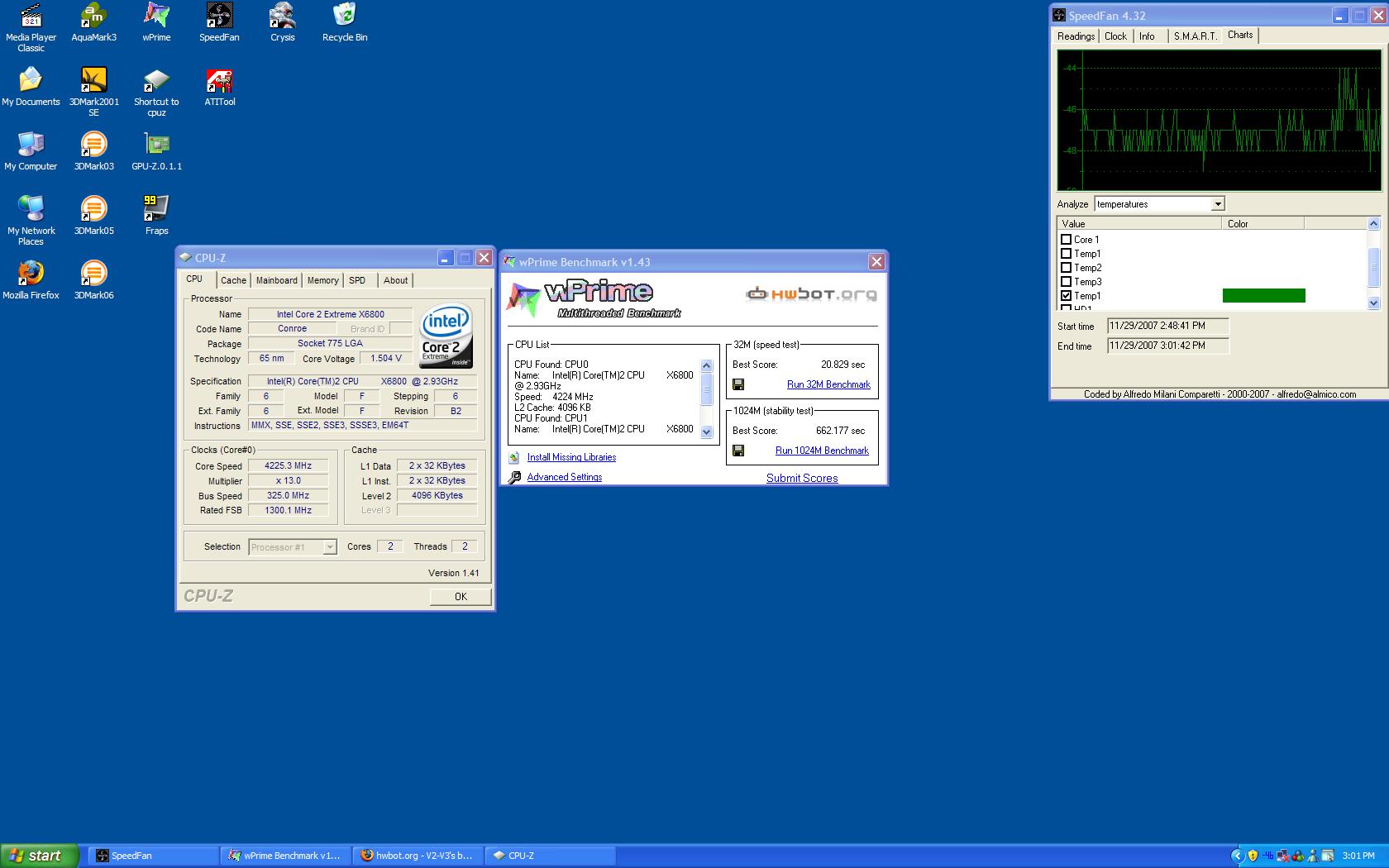Open the Recycle Bin

click(x=345, y=22)
